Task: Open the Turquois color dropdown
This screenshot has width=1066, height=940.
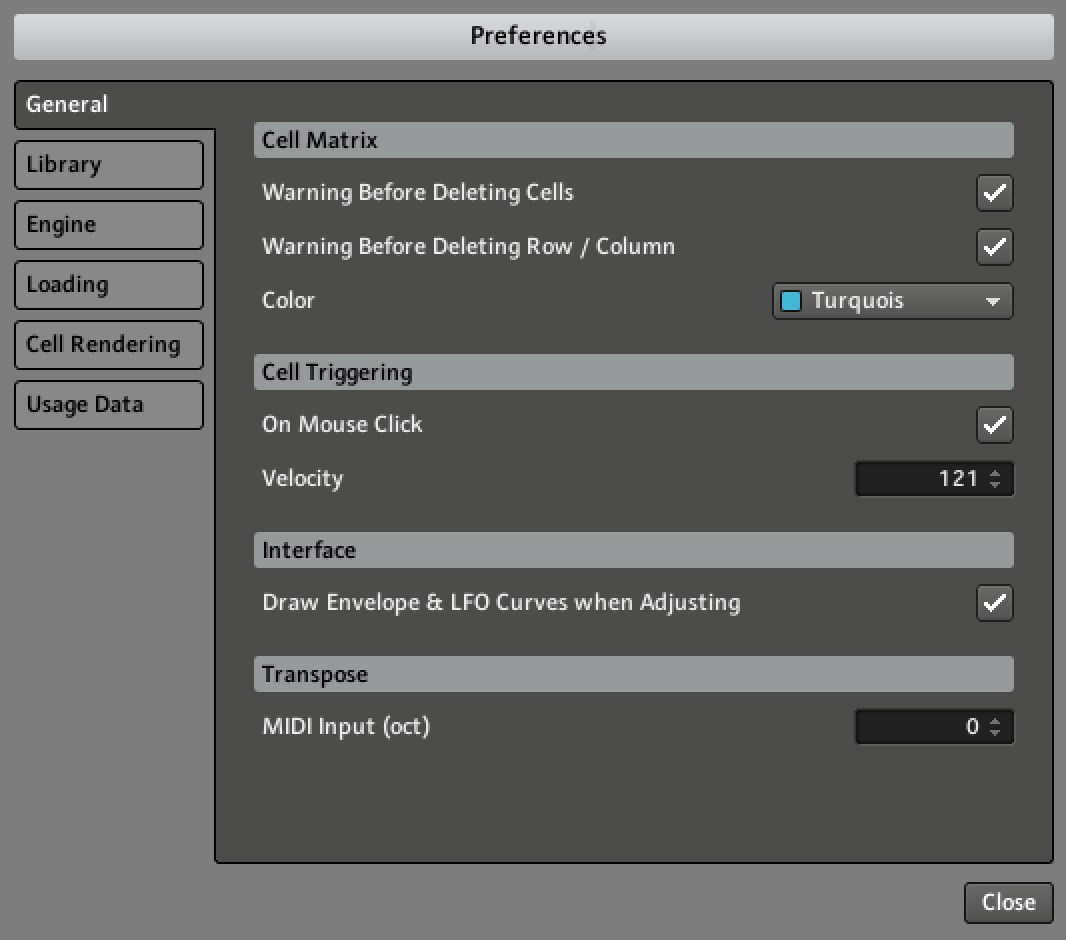Action: point(892,301)
